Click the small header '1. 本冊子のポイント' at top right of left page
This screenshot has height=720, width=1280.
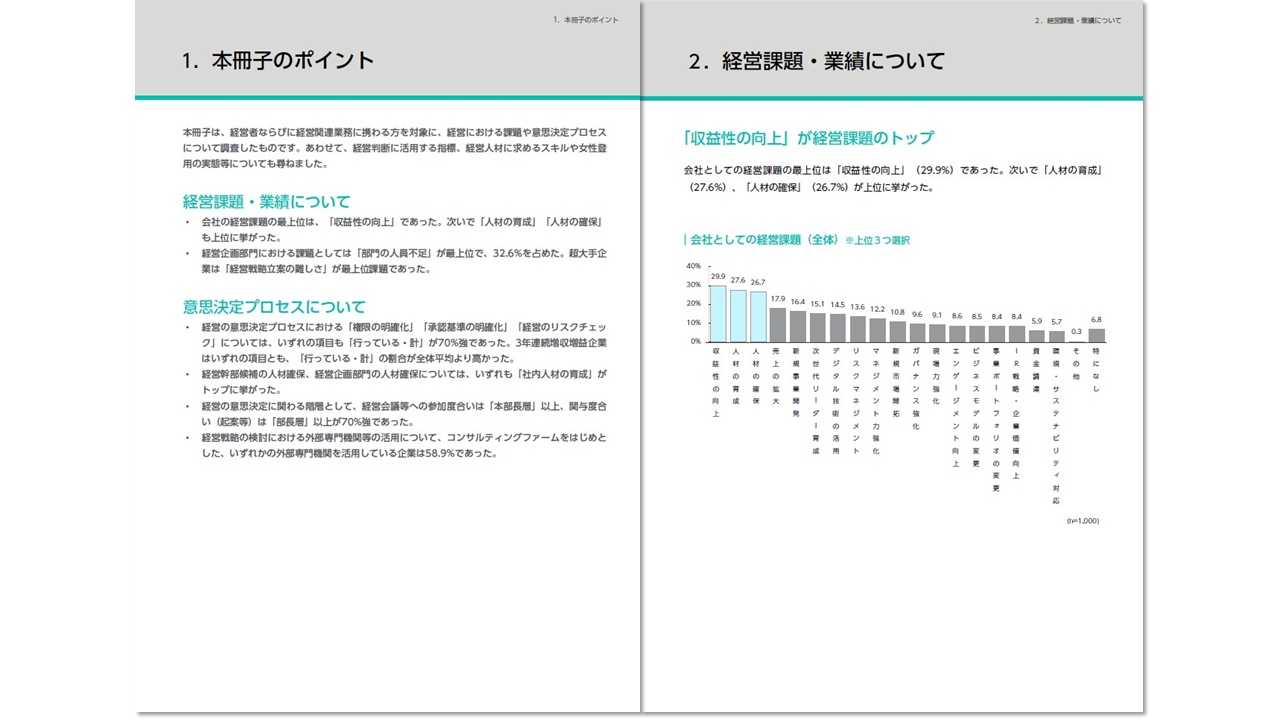click(x=585, y=20)
